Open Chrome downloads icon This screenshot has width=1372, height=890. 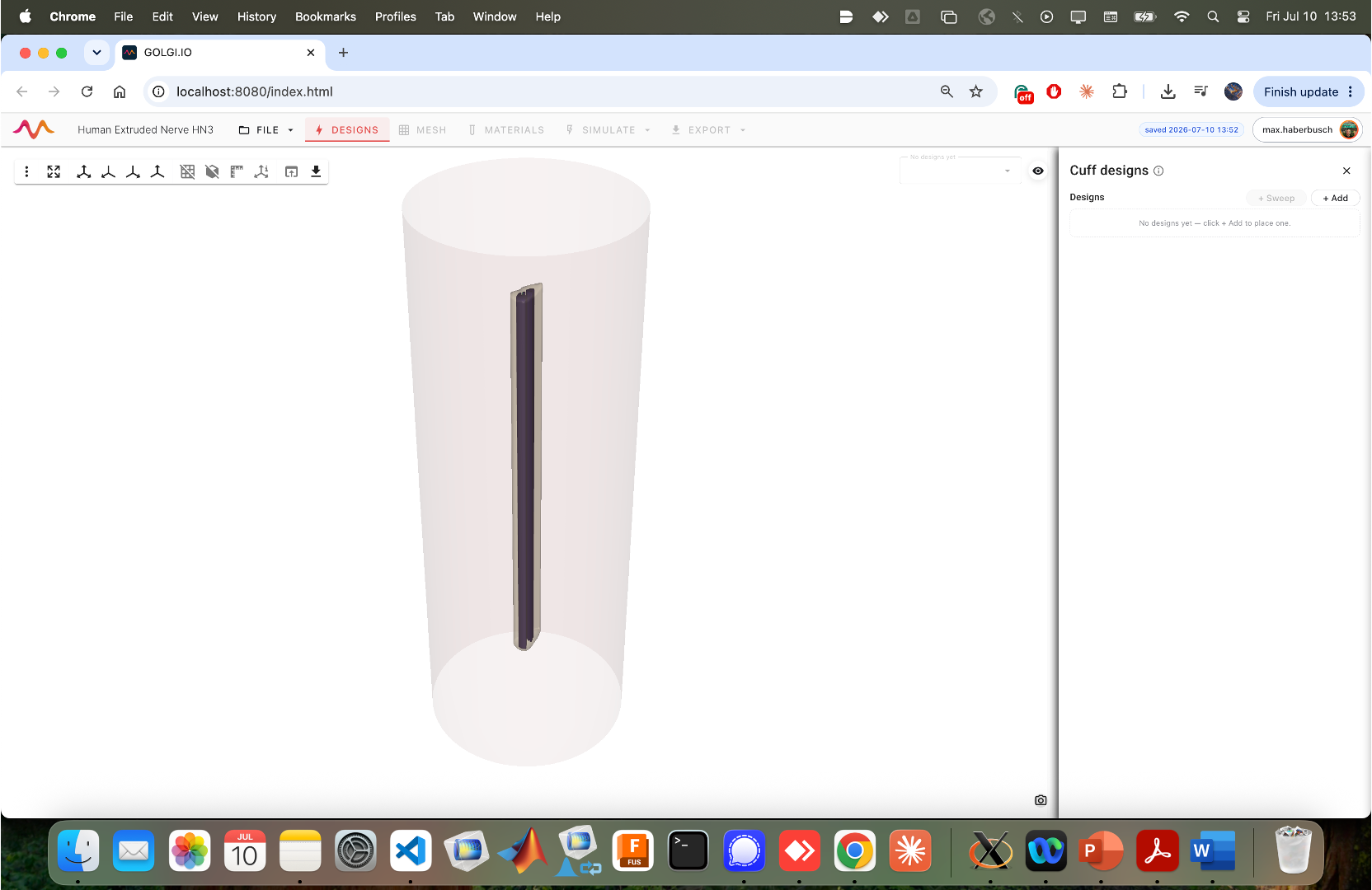pos(1168,91)
